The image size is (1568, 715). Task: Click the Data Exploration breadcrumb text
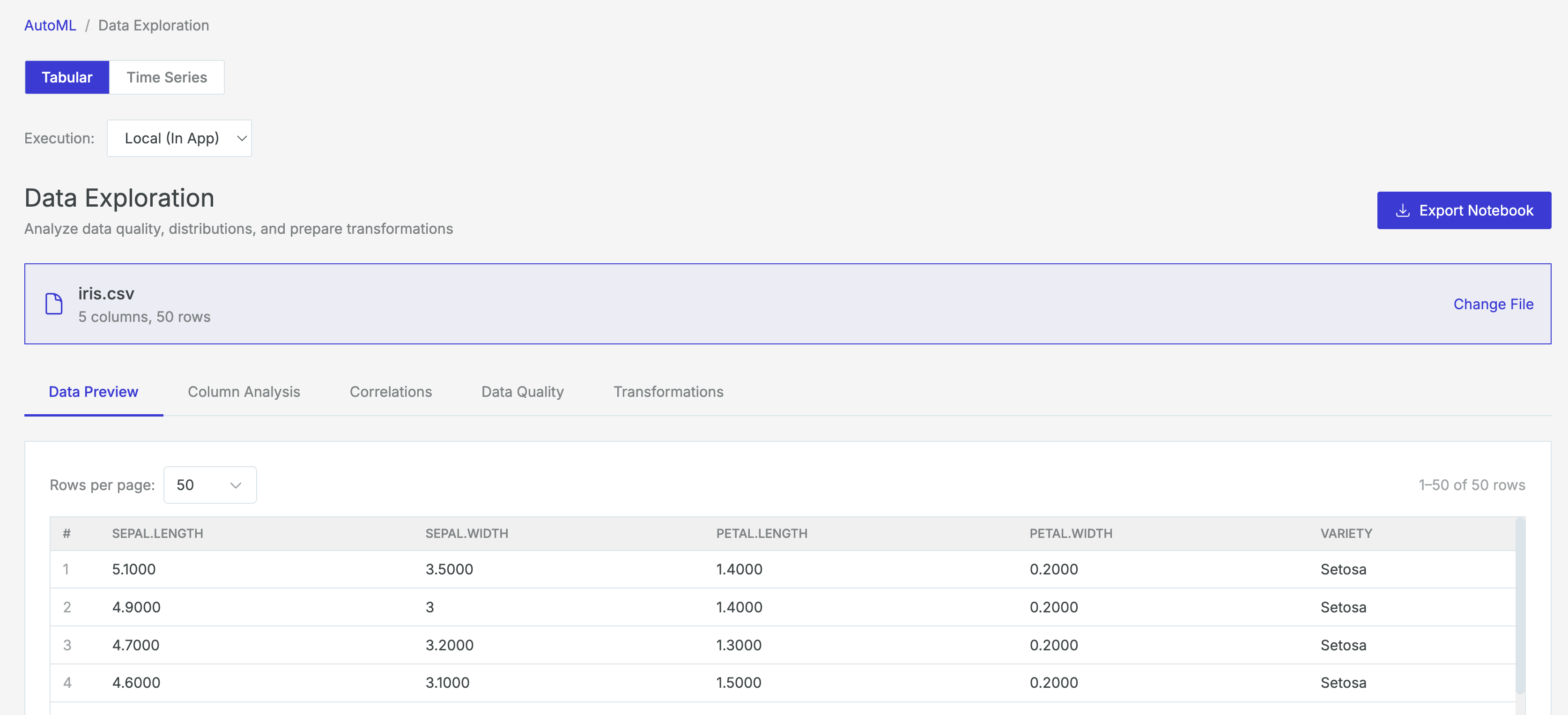click(154, 26)
